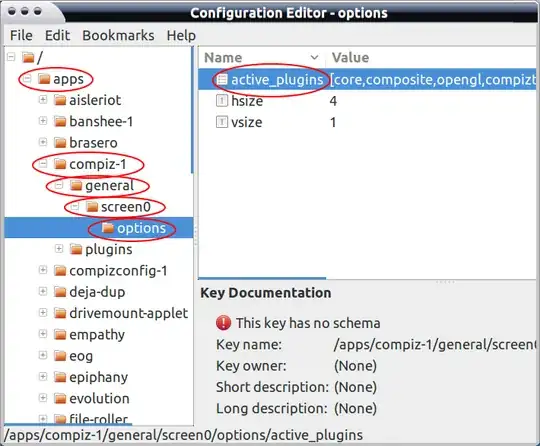The height and width of the screenshot is (446, 540).
Task: Collapse the general folder expander
Action: (x=59, y=185)
